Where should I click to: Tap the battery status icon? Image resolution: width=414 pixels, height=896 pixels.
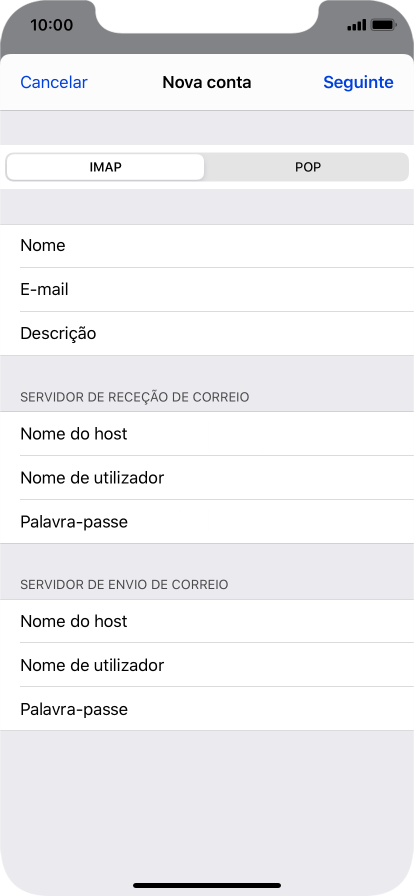(x=384, y=25)
